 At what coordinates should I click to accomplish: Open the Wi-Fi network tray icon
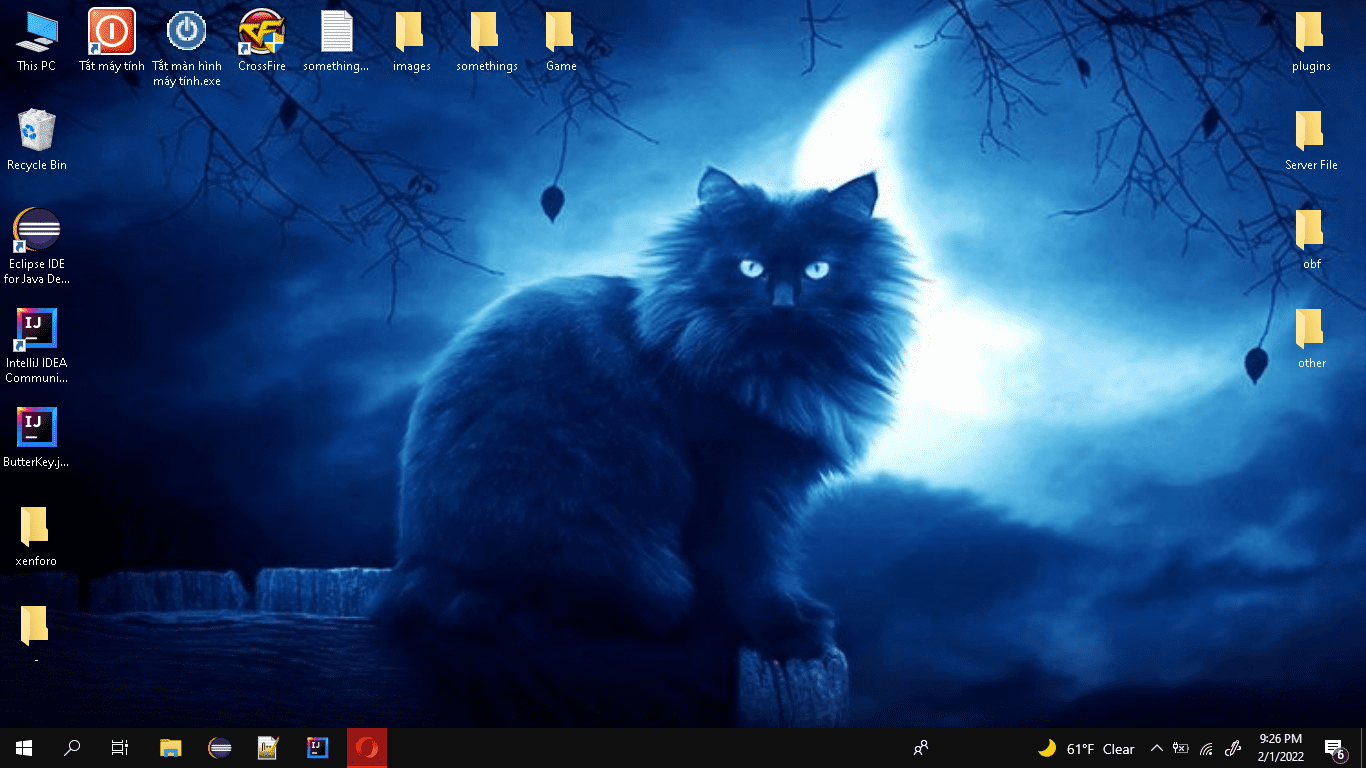click(x=1207, y=748)
